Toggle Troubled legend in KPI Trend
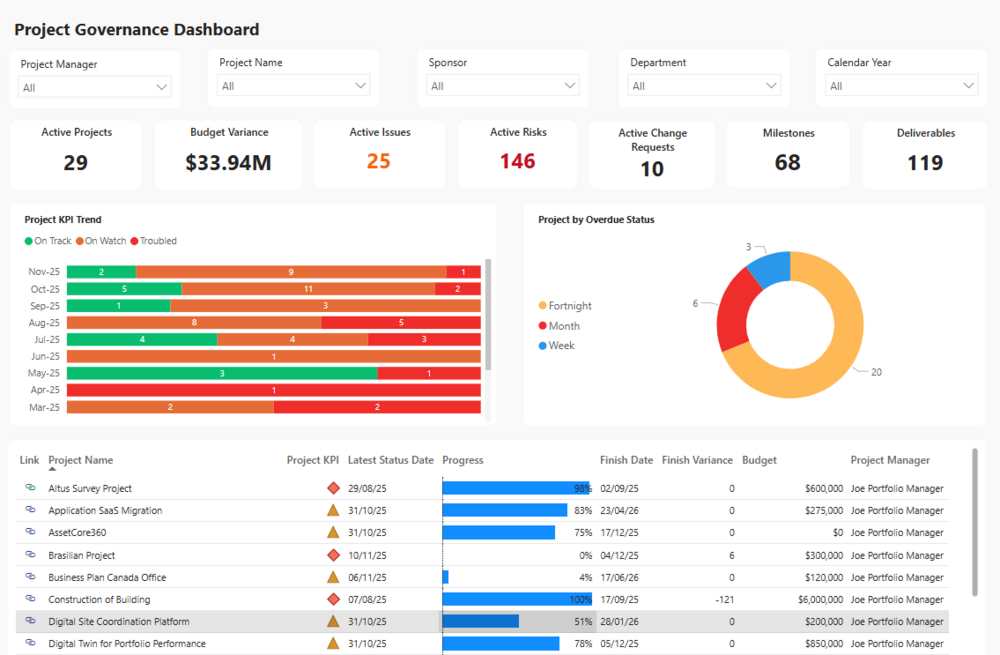This screenshot has width=1000, height=655. coord(153,241)
